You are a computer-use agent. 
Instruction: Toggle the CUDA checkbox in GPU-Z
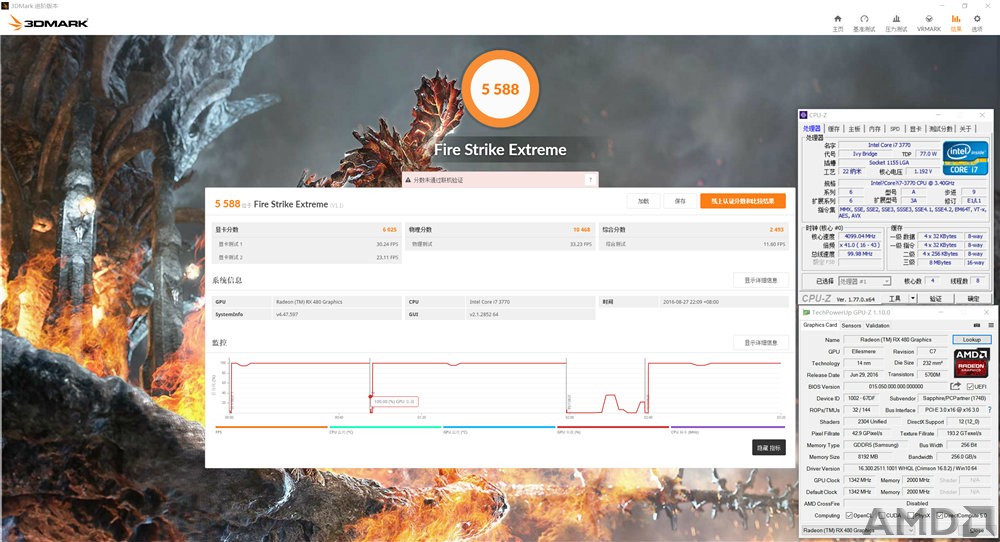(881, 515)
